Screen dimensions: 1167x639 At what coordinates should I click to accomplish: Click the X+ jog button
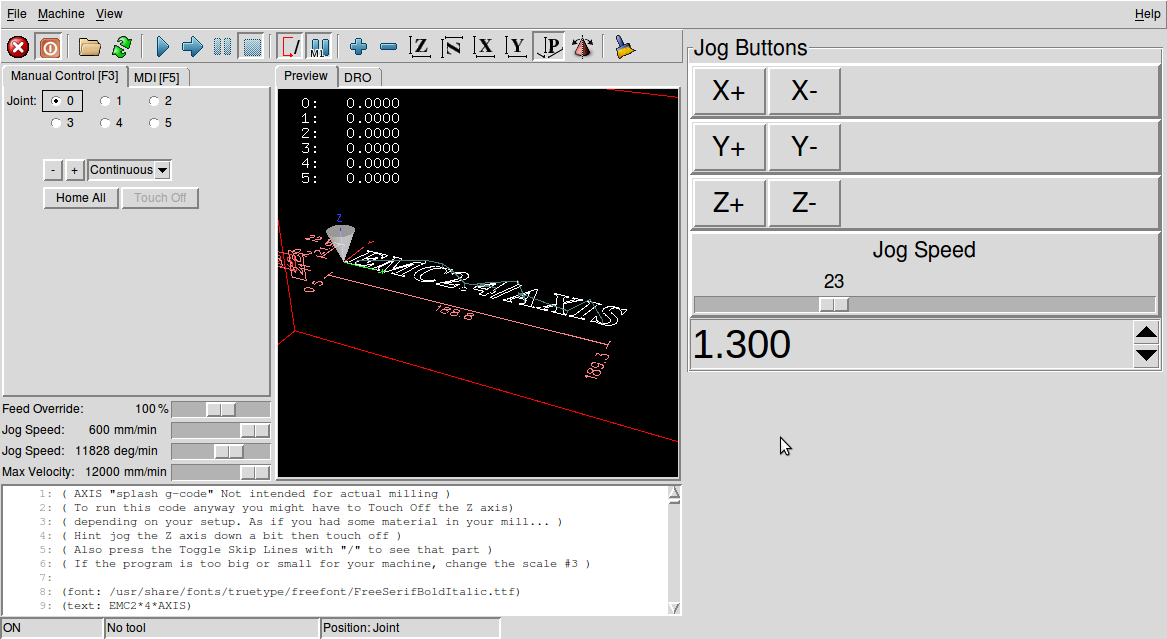click(729, 91)
